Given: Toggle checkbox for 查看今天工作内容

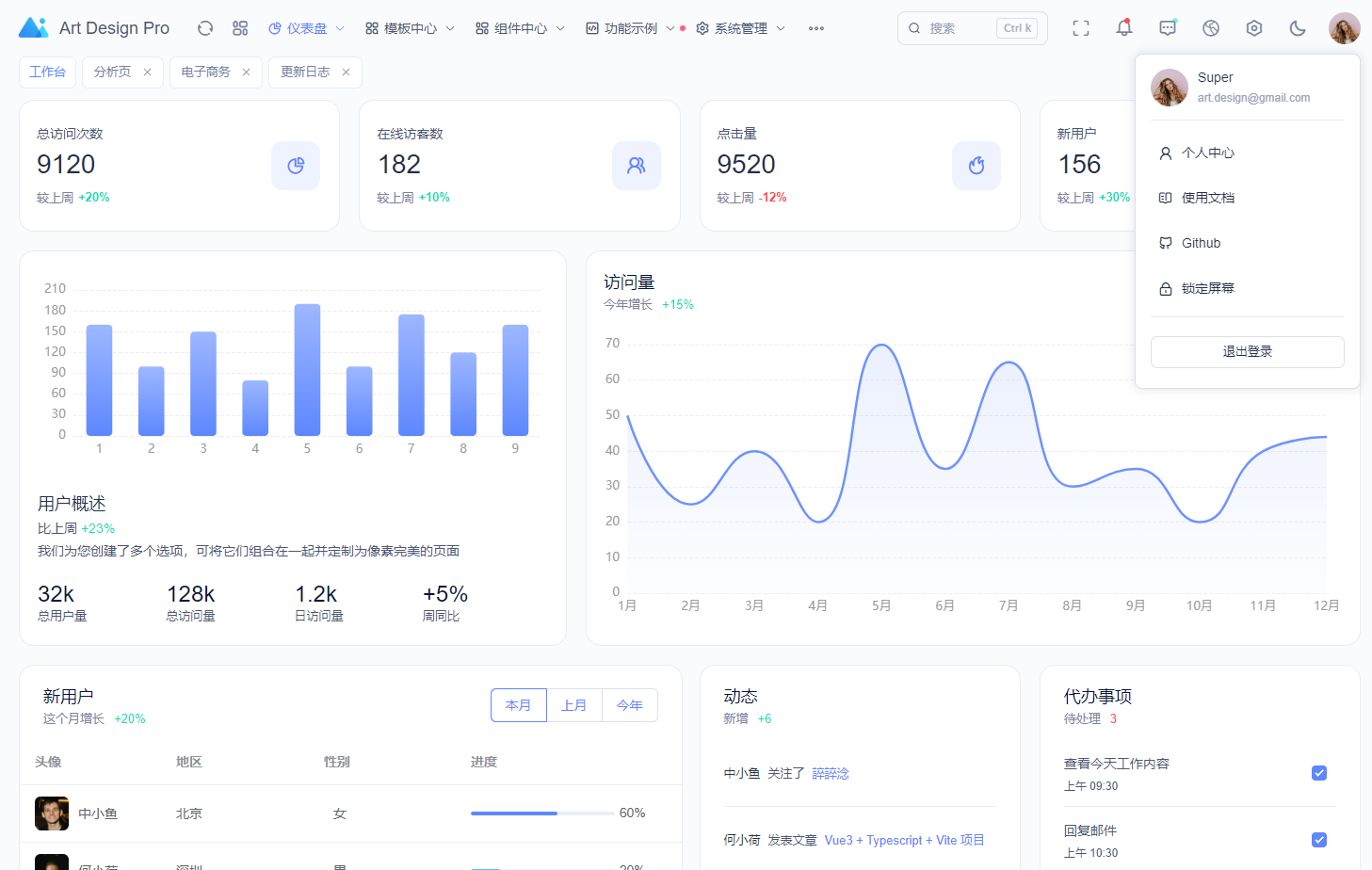Looking at the screenshot, I should 1319,773.
